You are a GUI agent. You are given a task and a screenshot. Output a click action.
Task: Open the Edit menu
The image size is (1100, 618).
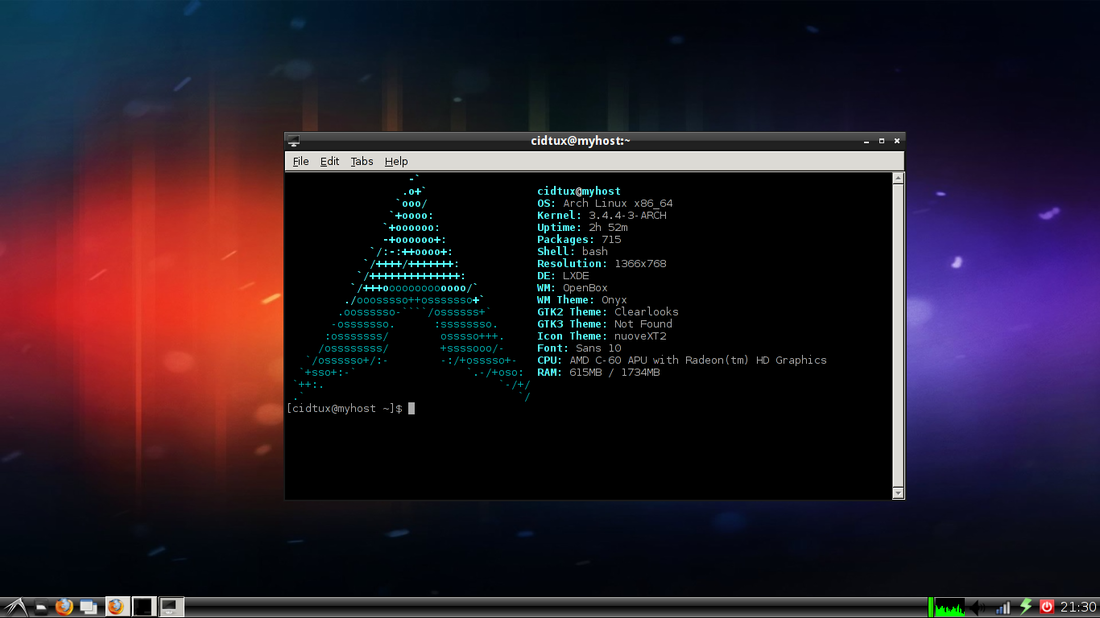[x=330, y=161]
